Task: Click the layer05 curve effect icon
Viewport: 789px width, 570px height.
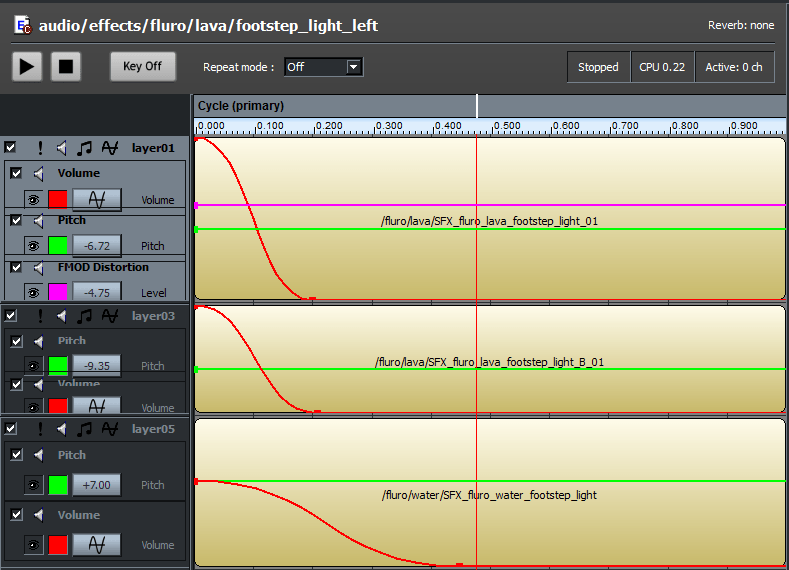Action: pyautogui.click(x=110, y=429)
